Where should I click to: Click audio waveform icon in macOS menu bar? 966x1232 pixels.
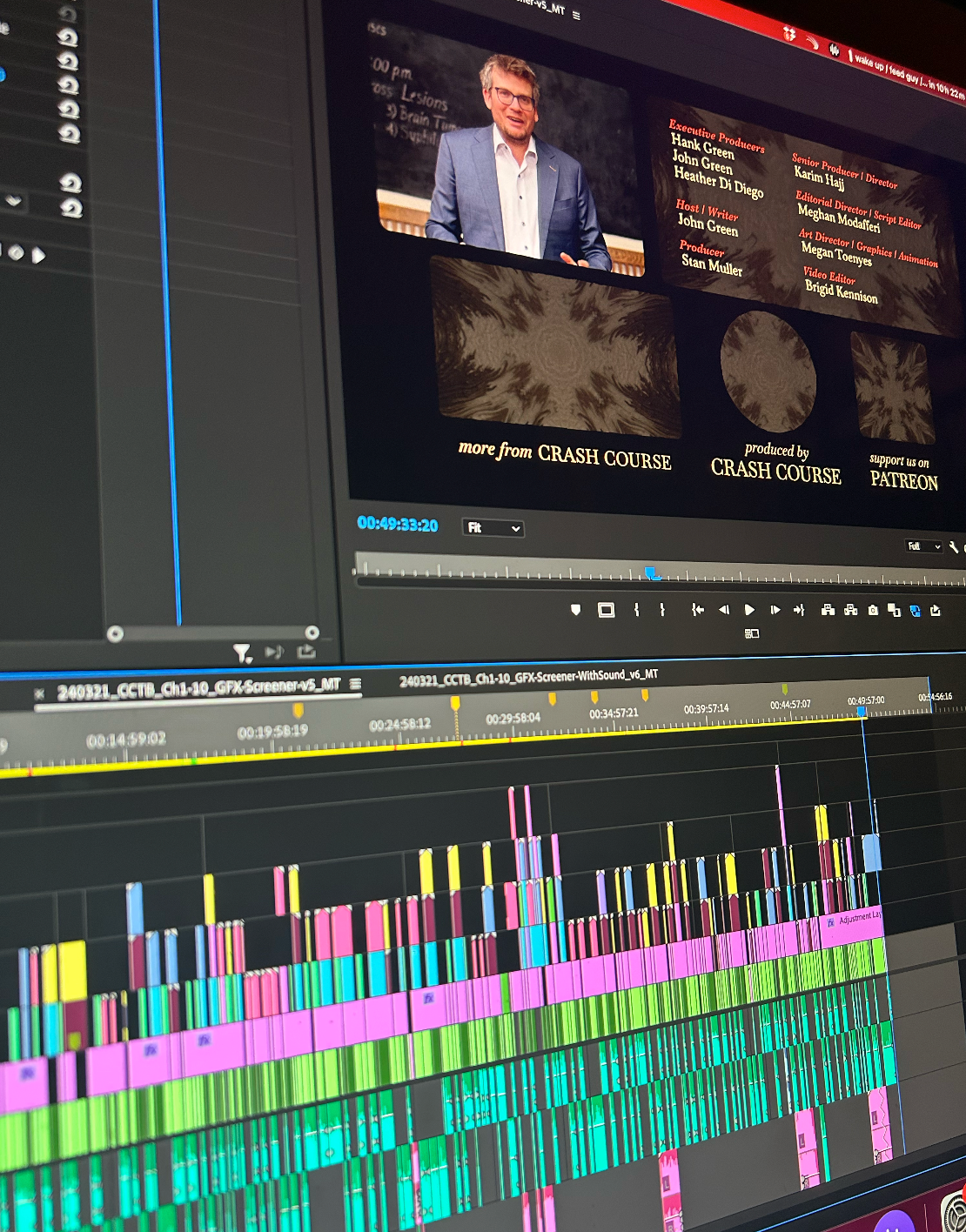[x=834, y=50]
